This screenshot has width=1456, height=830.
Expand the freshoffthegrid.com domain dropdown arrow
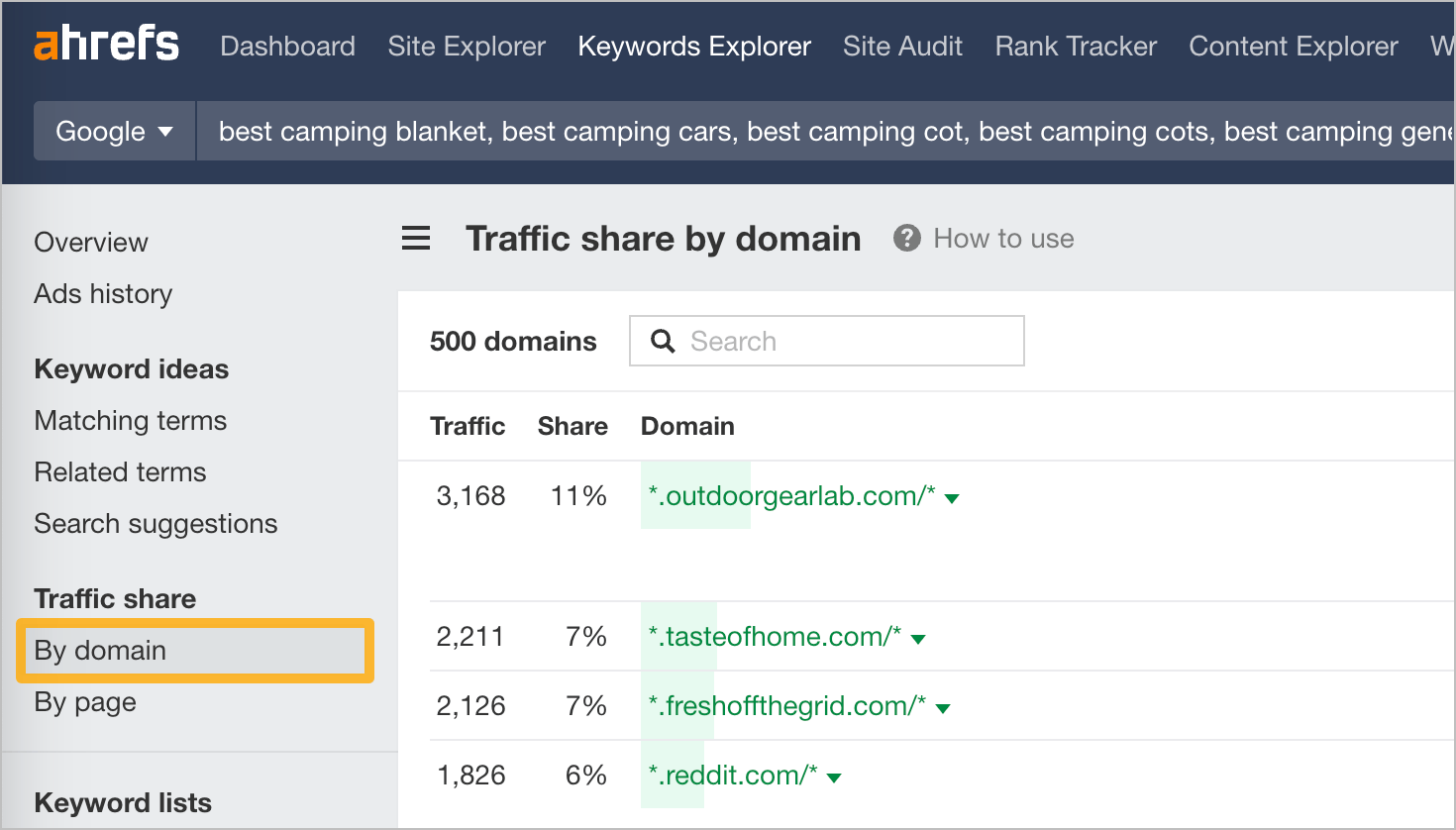point(943,708)
